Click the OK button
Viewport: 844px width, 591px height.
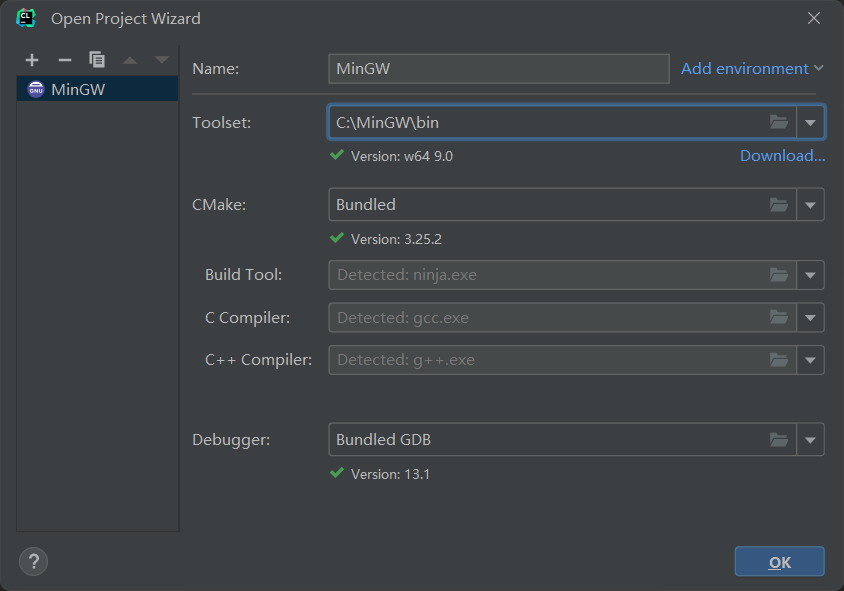pyautogui.click(x=779, y=562)
